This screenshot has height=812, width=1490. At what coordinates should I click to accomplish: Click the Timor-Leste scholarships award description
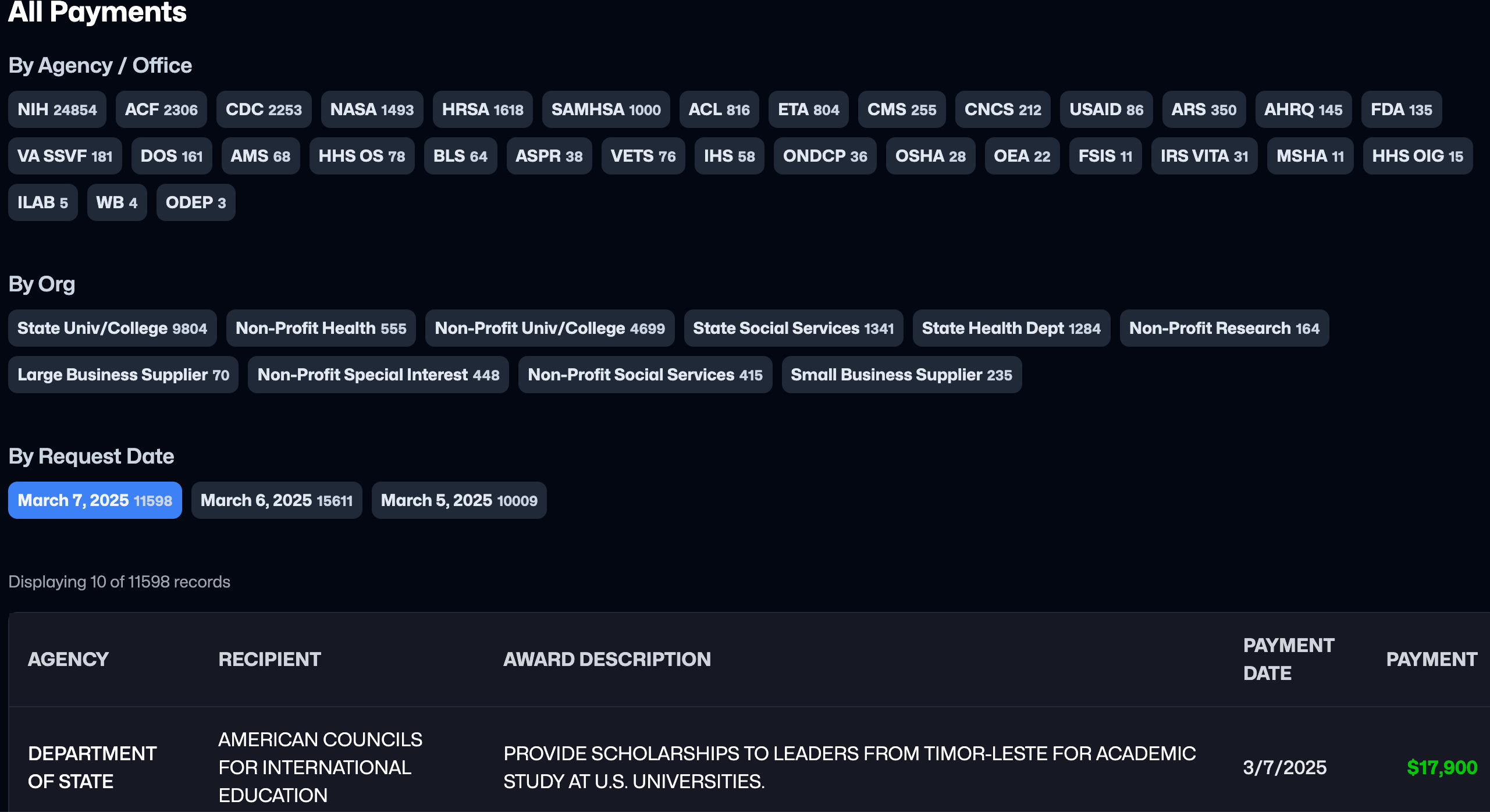coord(849,767)
